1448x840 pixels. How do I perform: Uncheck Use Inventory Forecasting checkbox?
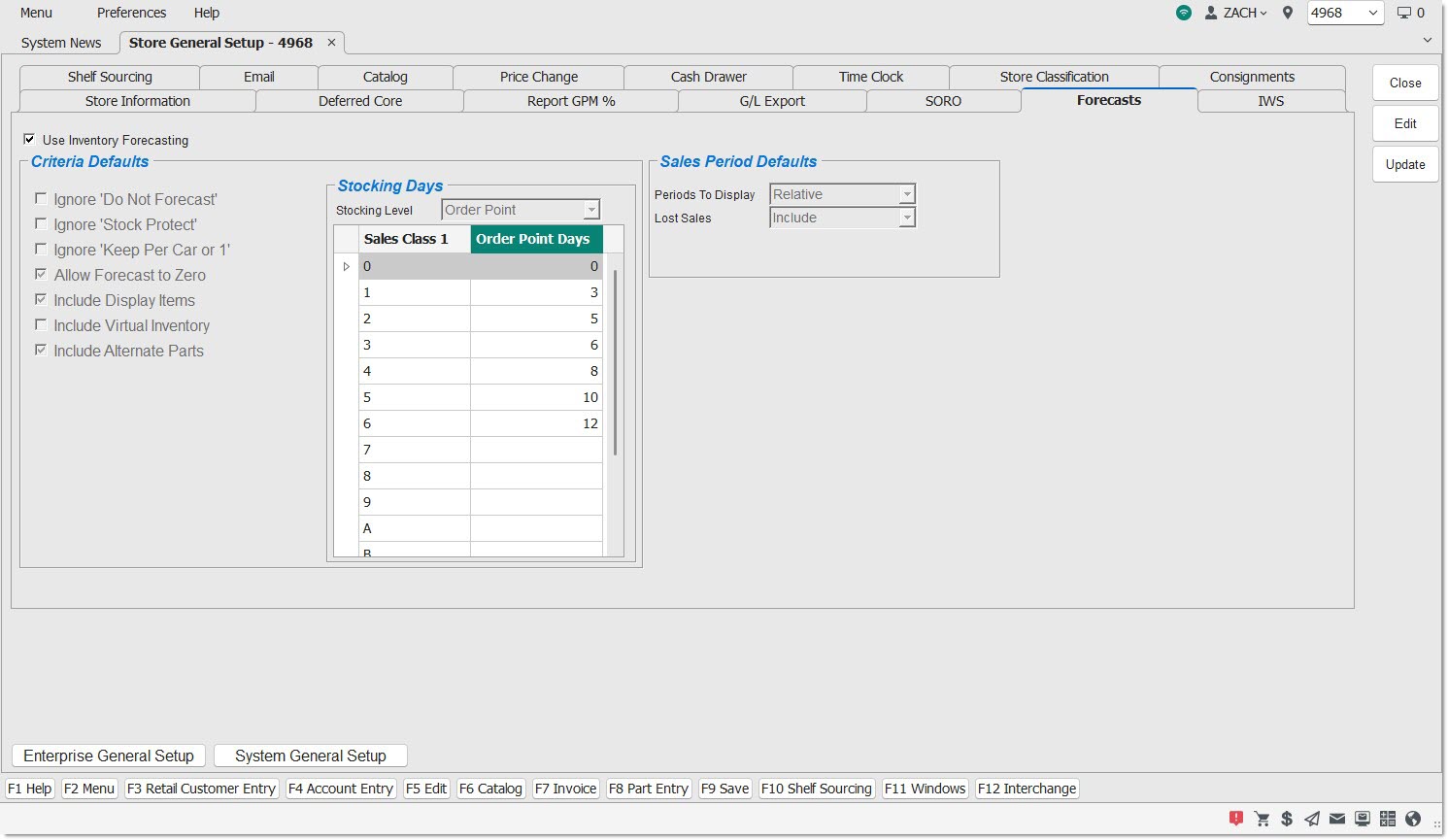29,140
